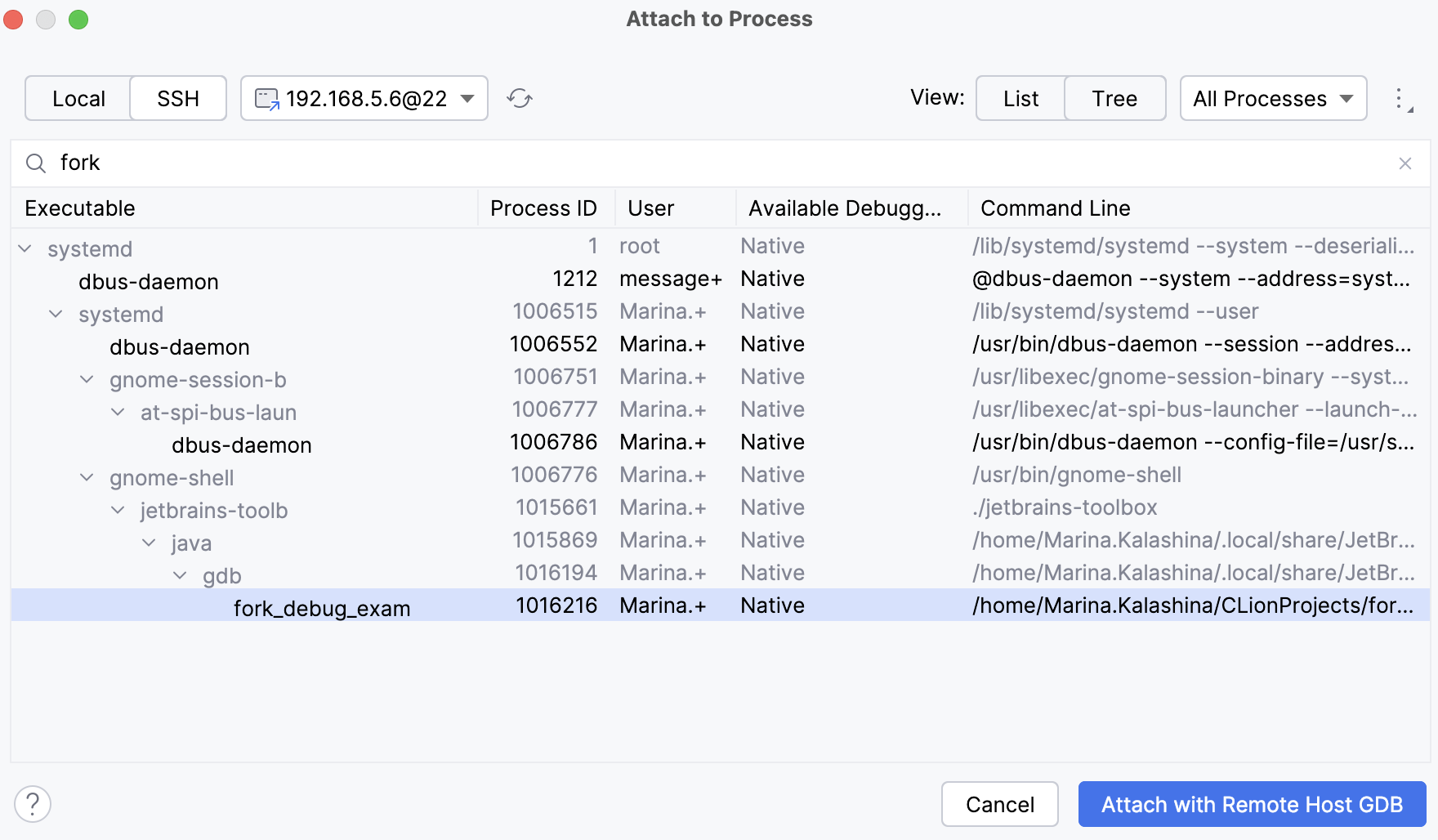The height and width of the screenshot is (840, 1438).
Task: Open the All Processes filter dropdown
Action: tap(1272, 98)
